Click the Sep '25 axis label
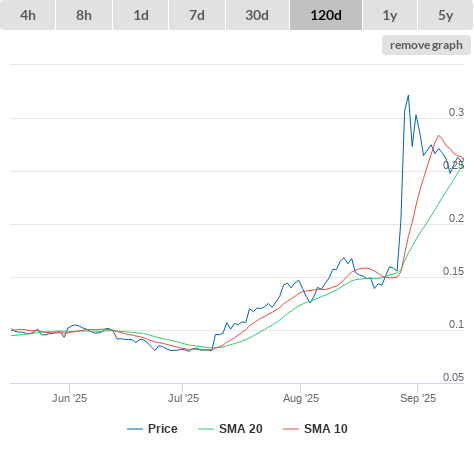 (x=418, y=398)
